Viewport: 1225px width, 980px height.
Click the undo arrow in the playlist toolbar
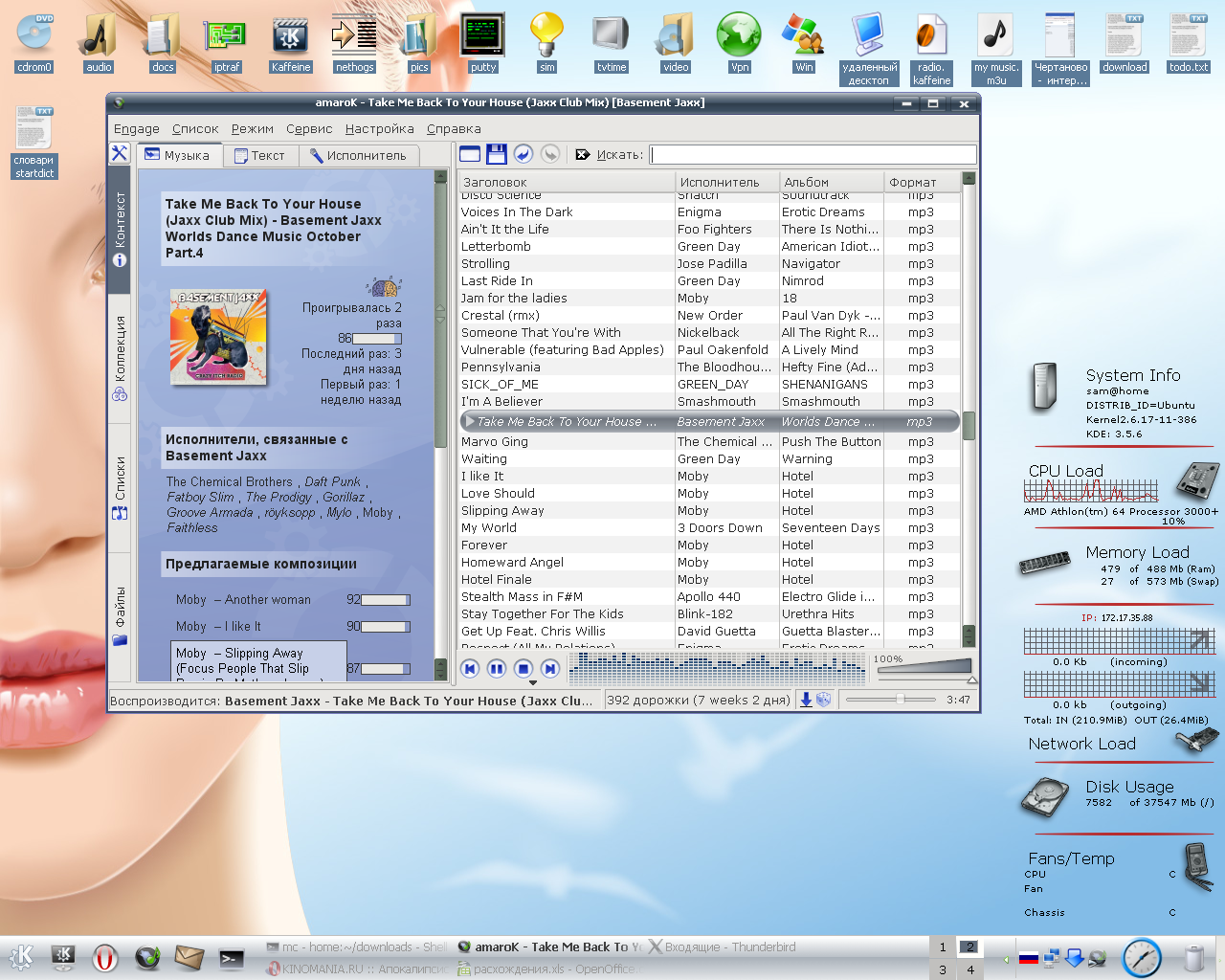tap(523, 154)
